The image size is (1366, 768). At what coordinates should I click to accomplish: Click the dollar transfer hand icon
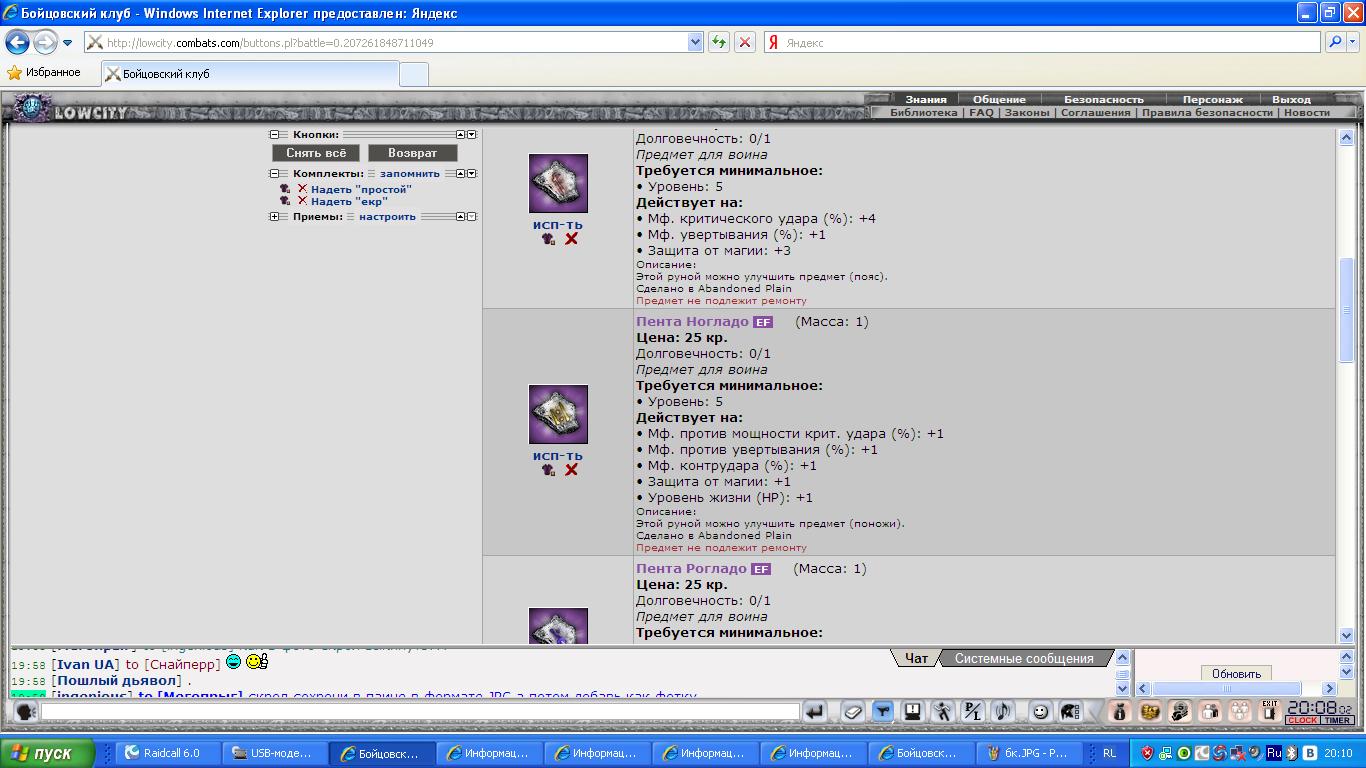click(1180, 712)
